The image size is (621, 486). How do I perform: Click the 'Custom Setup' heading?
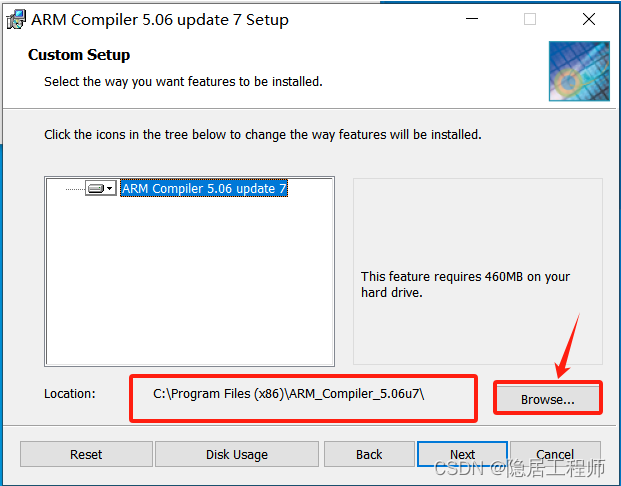[x=79, y=55]
